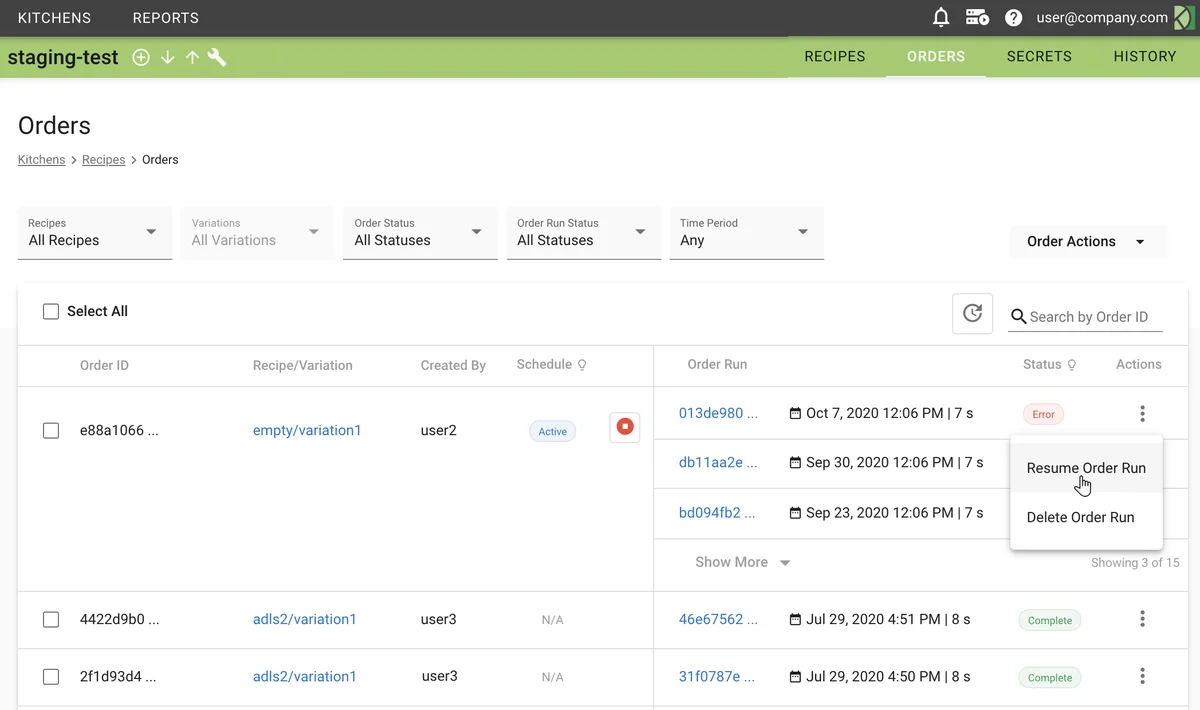Open the empty/variation1 recipe link
Image resolution: width=1200 pixels, height=710 pixels.
(307, 431)
